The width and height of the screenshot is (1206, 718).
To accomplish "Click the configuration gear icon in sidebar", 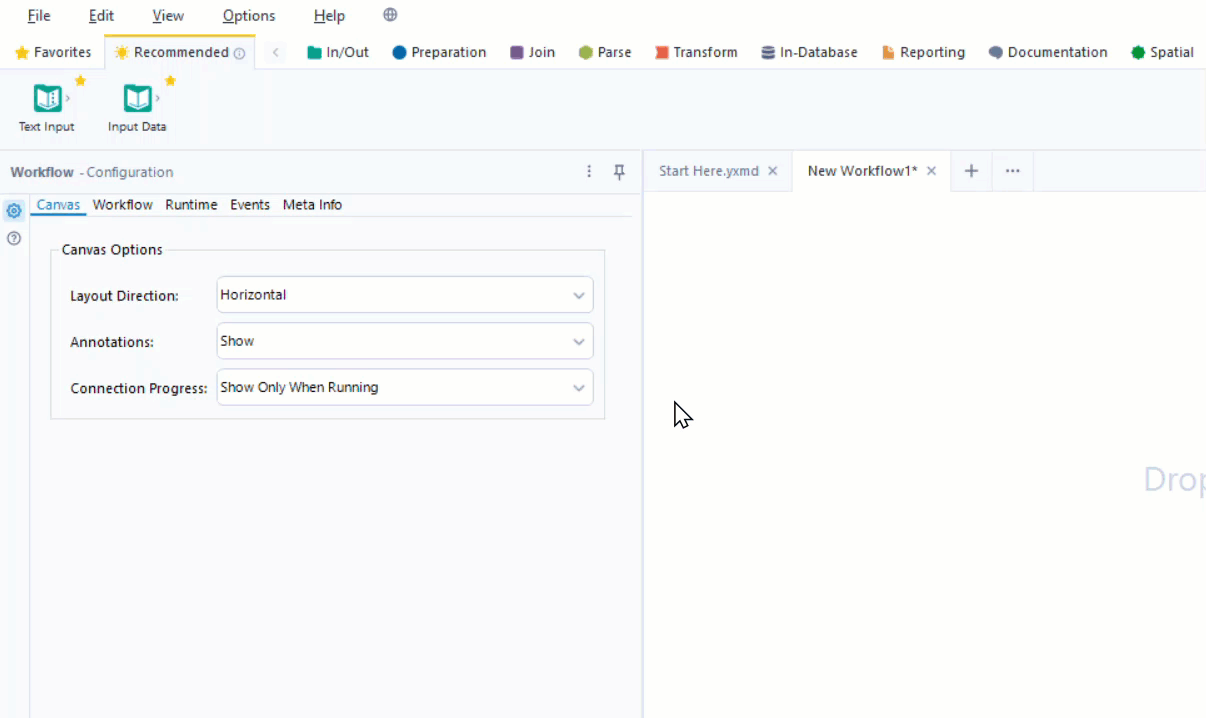I will click(x=14, y=211).
